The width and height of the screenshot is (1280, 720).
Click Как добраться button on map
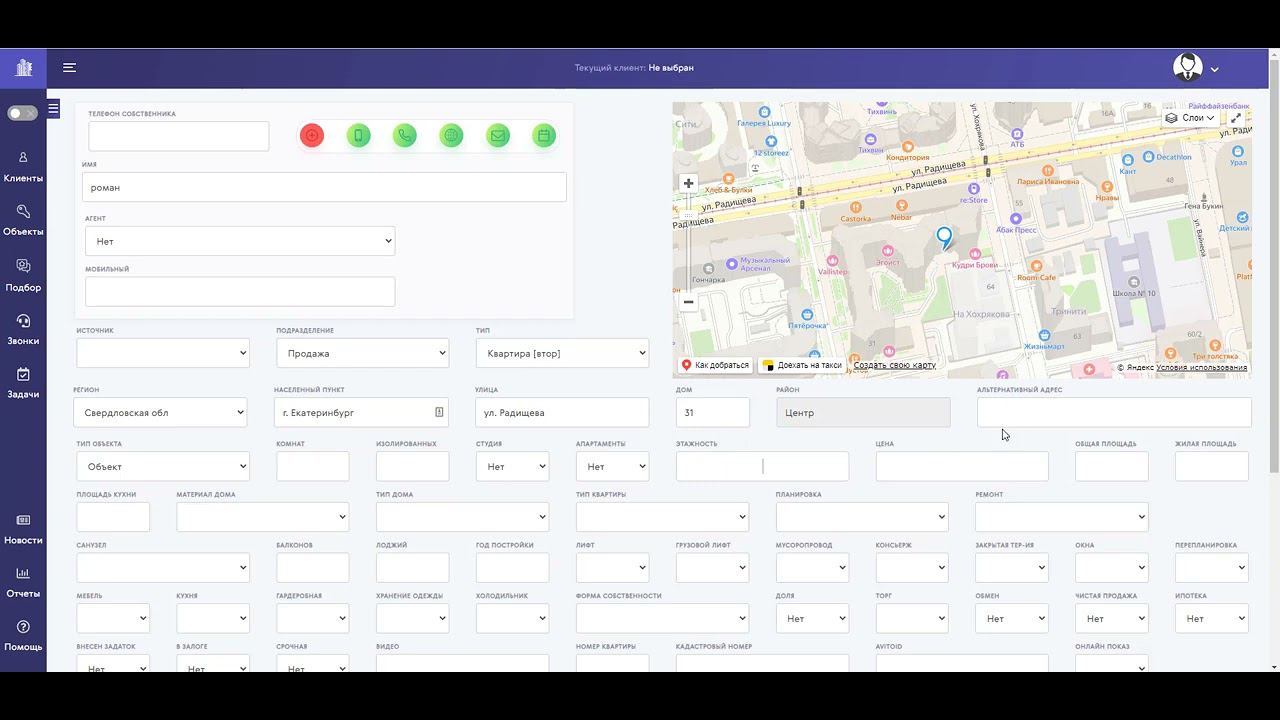[716, 365]
